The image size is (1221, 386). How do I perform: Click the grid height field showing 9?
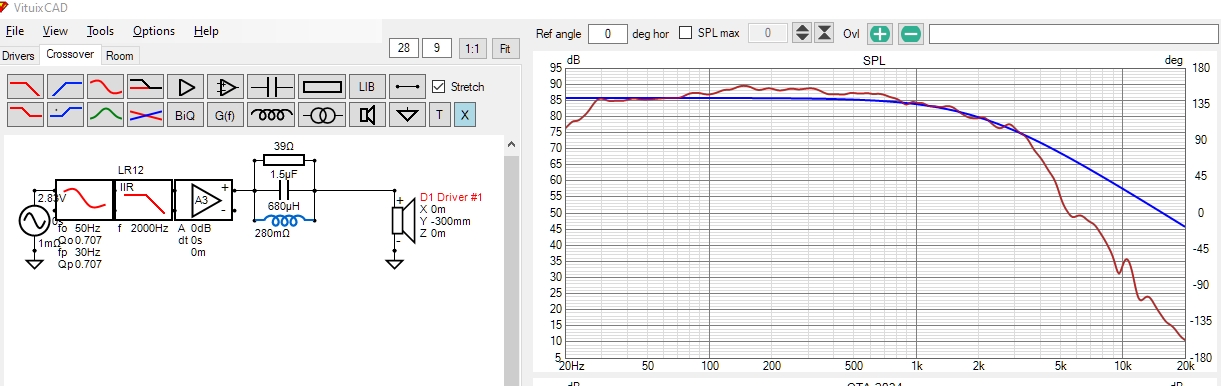(436, 47)
